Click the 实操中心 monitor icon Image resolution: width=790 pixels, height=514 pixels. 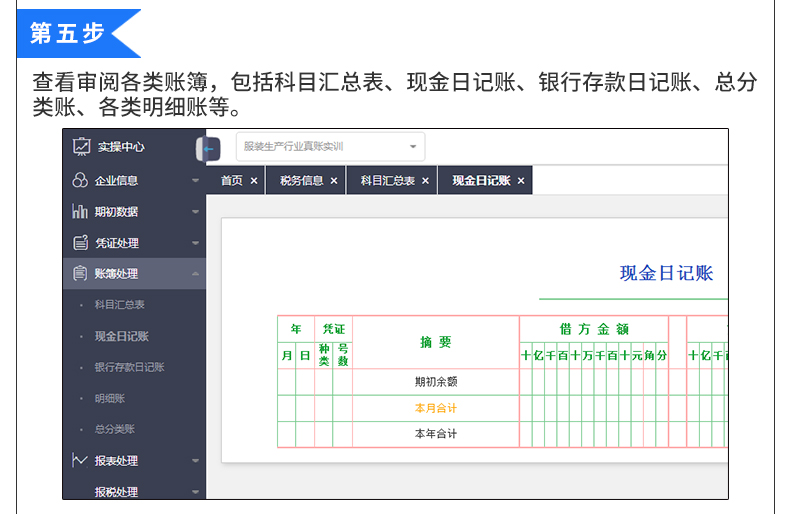(81, 147)
